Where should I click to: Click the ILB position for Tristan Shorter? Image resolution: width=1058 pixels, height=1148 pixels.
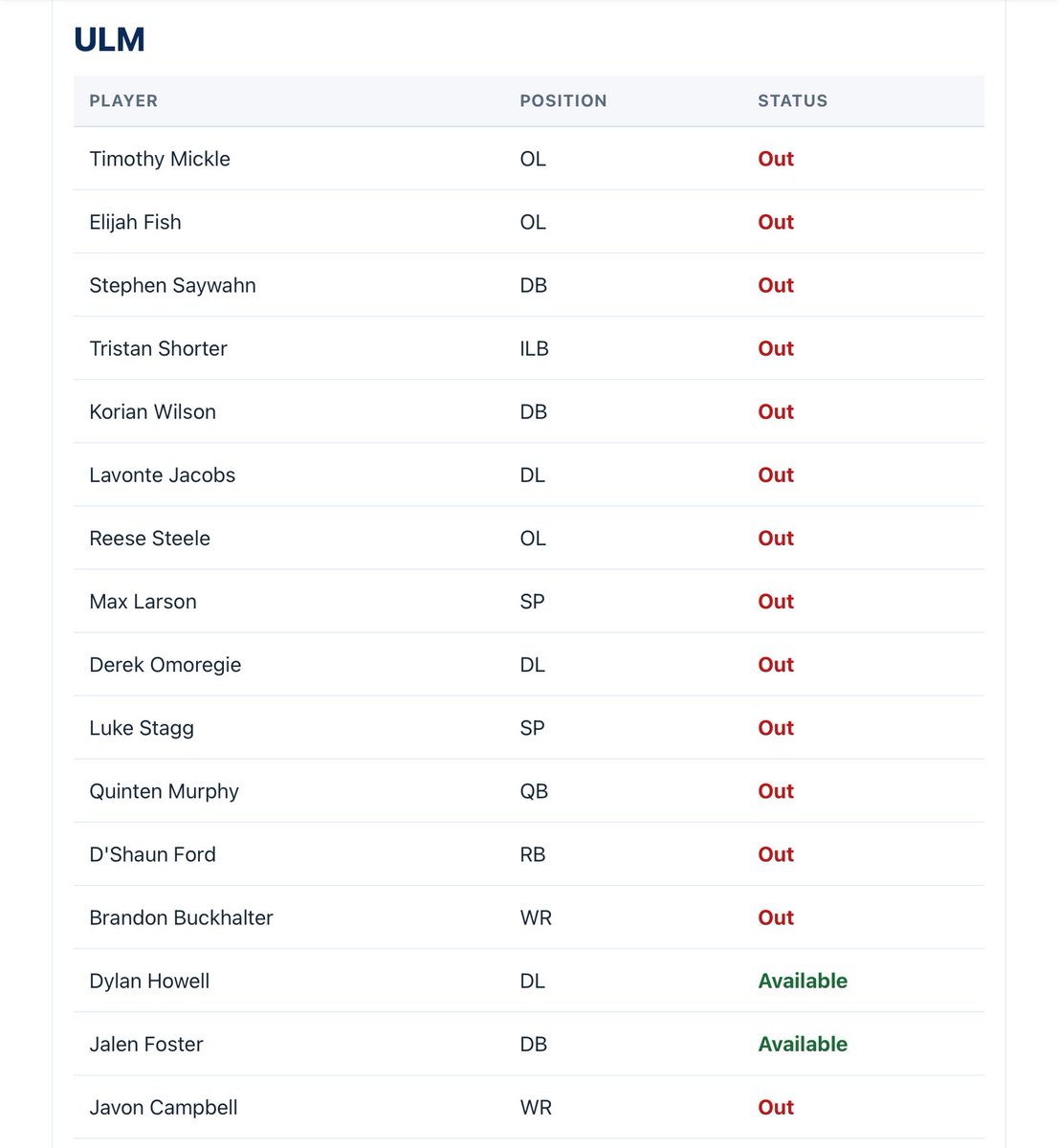tap(534, 348)
